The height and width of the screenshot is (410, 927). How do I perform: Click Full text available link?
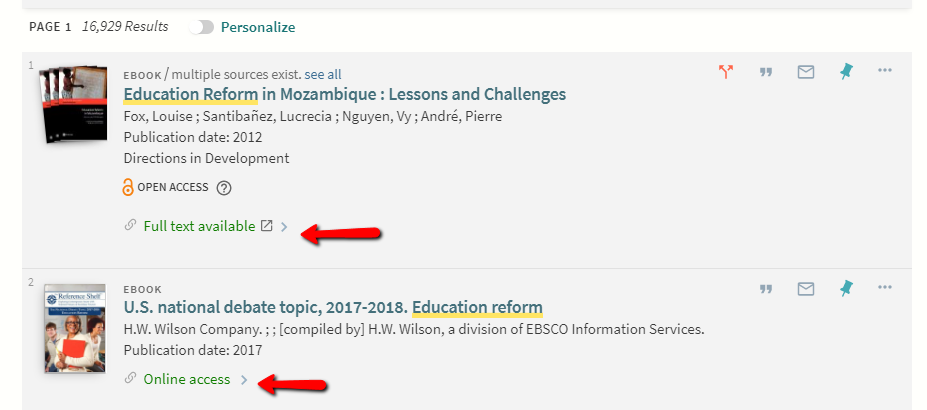[199, 226]
